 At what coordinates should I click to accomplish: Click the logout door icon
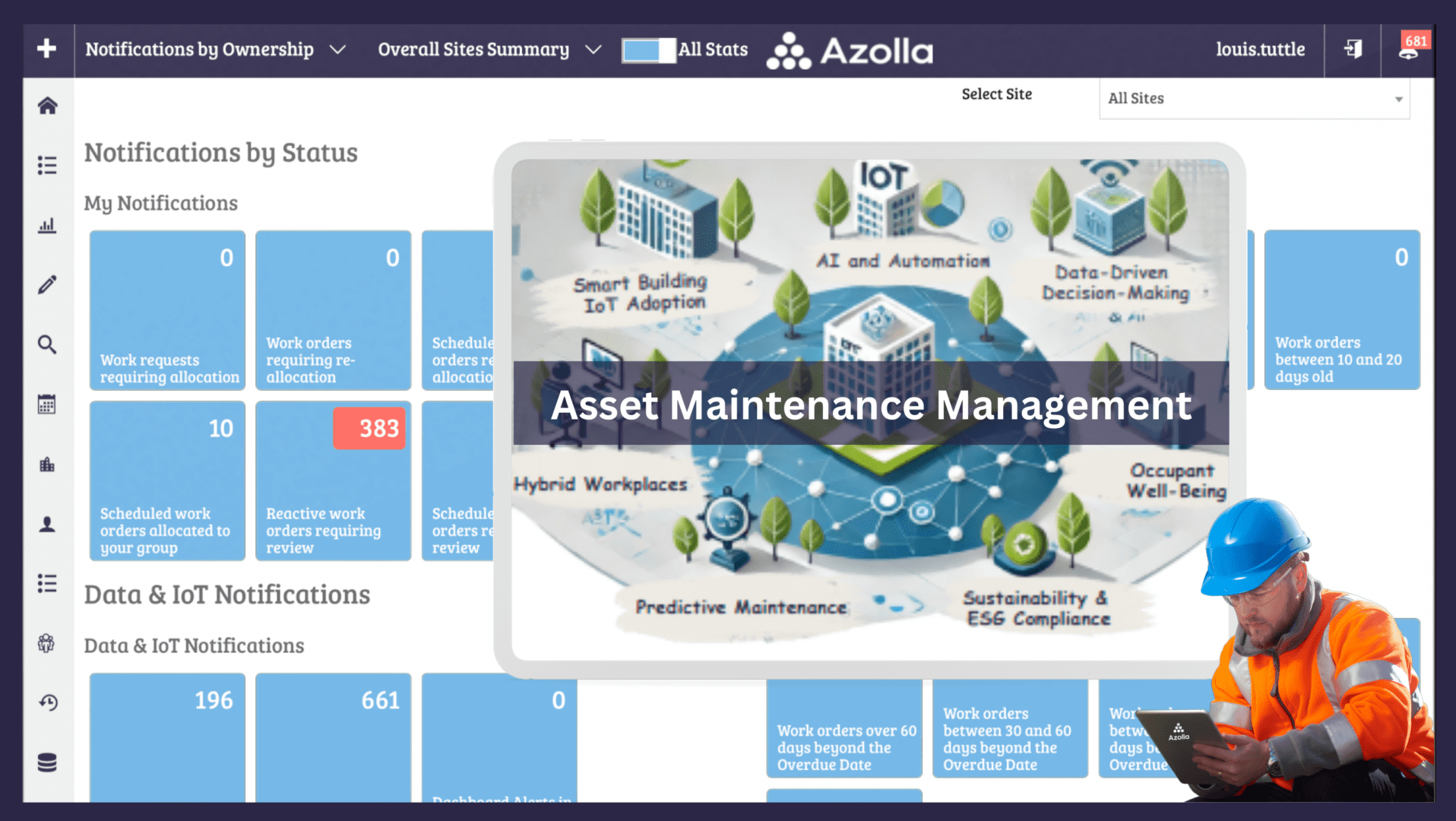(1353, 50)
